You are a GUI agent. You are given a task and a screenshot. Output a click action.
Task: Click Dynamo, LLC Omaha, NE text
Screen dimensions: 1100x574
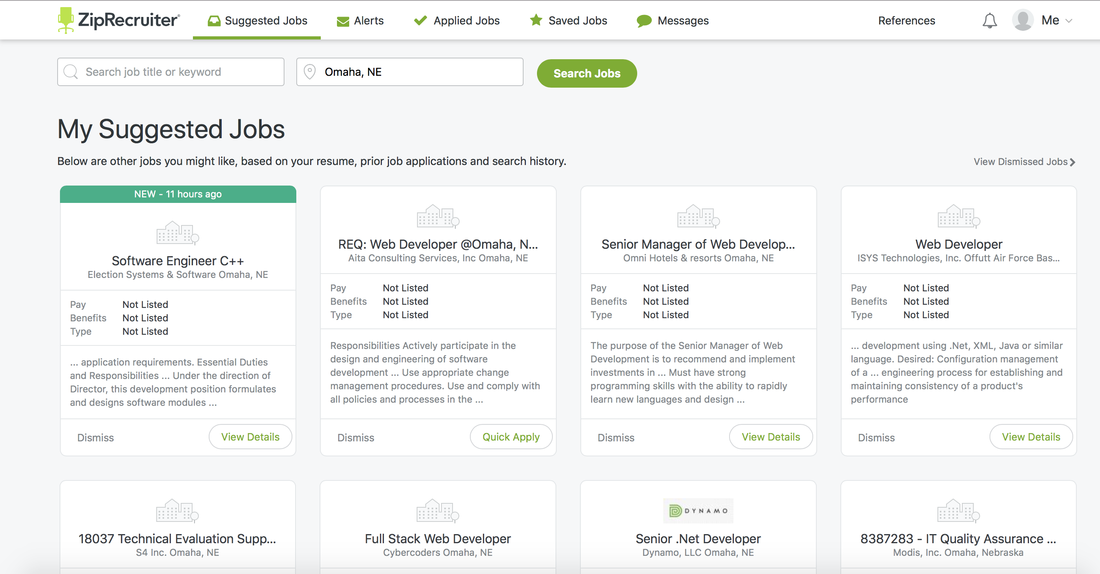[x=698, y=553]
